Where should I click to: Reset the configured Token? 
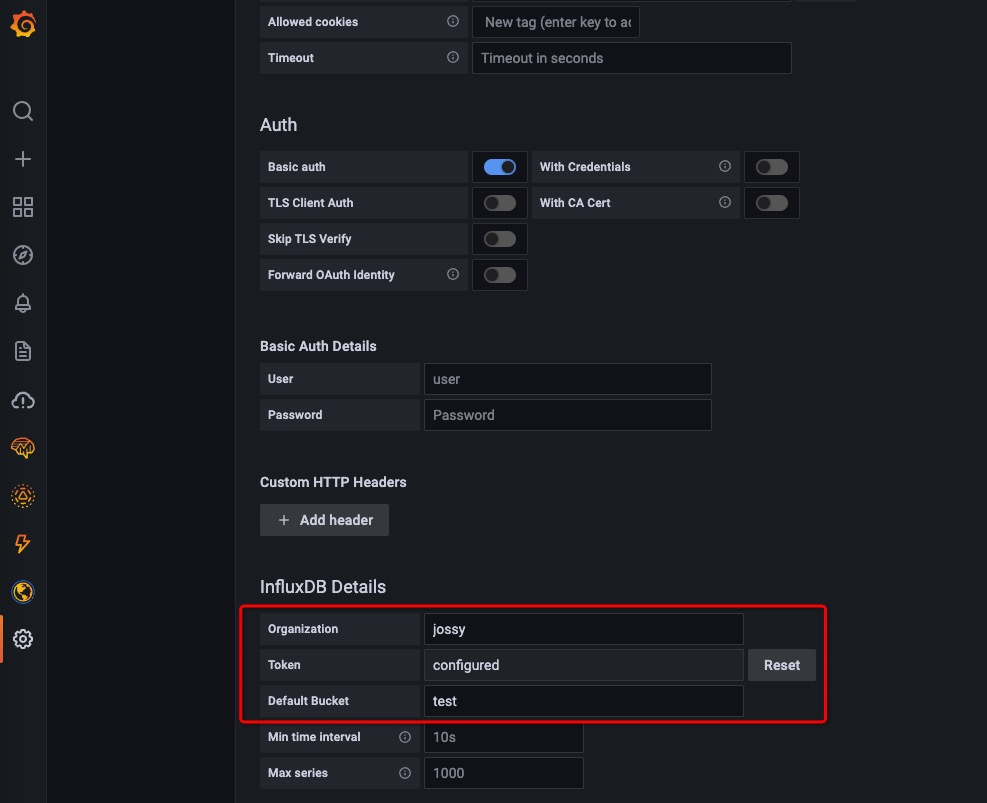[x=782, y=665]
